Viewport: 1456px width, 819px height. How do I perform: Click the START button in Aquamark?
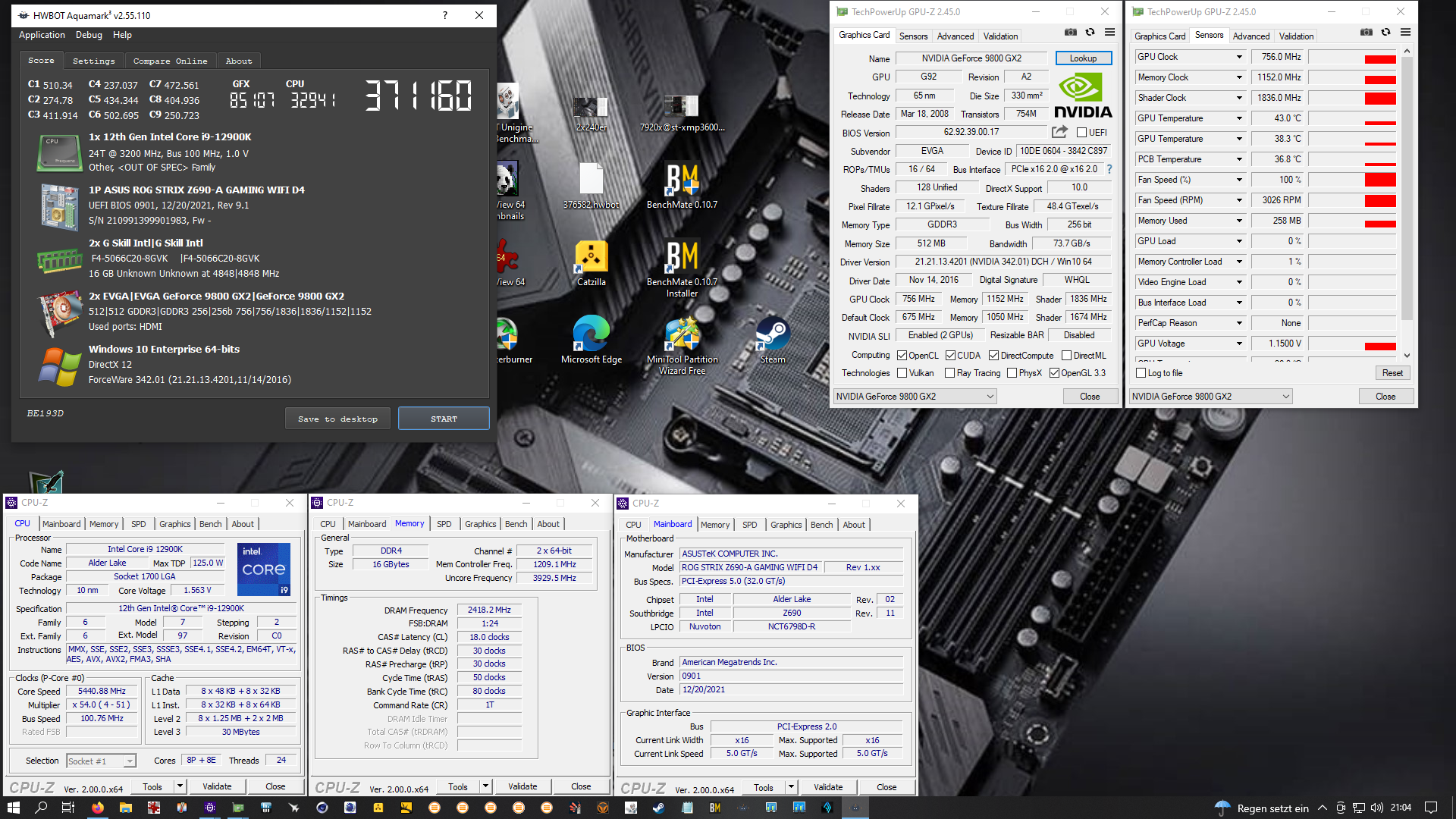444,419
